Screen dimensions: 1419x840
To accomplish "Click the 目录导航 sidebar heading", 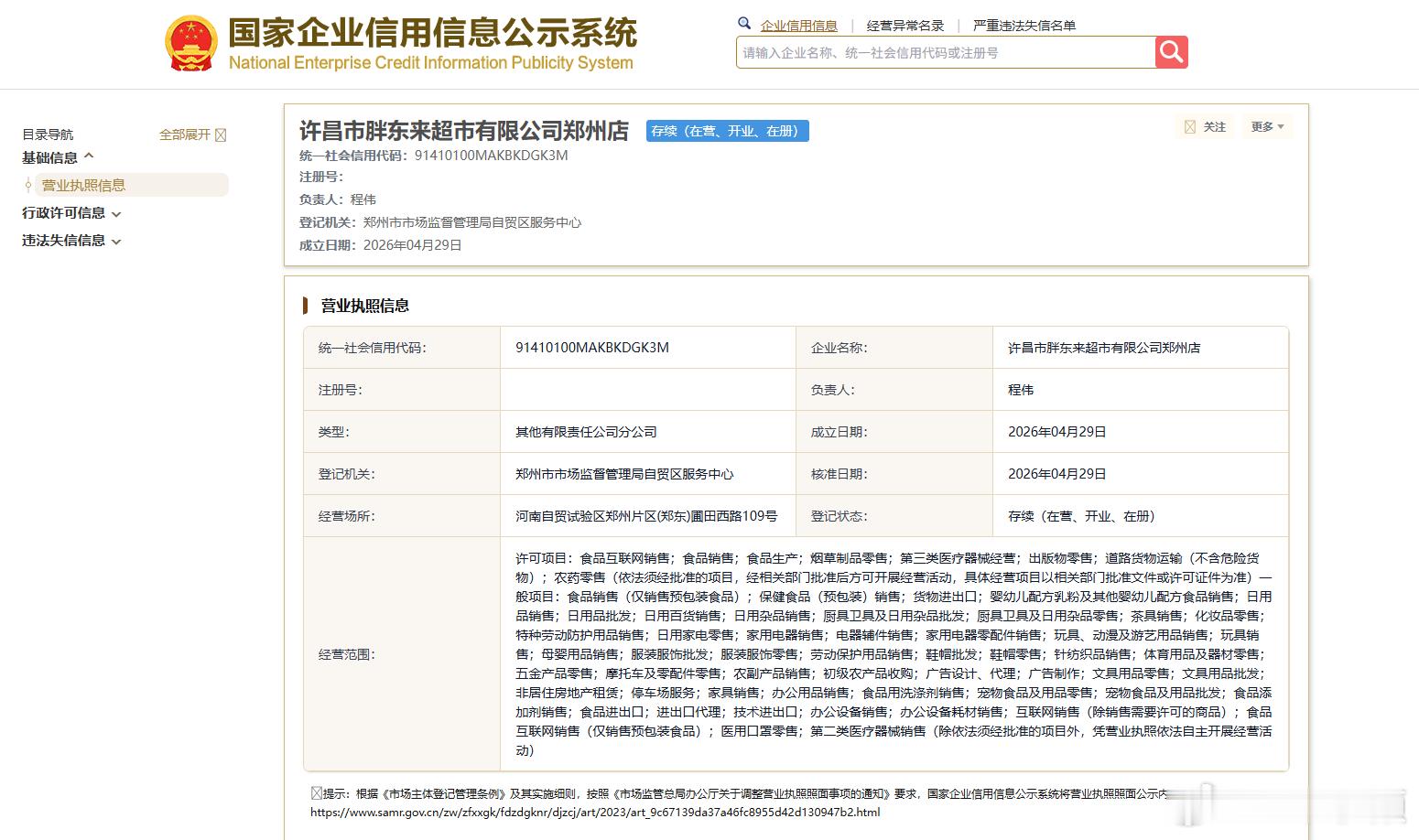I will [x=48, y=135].
